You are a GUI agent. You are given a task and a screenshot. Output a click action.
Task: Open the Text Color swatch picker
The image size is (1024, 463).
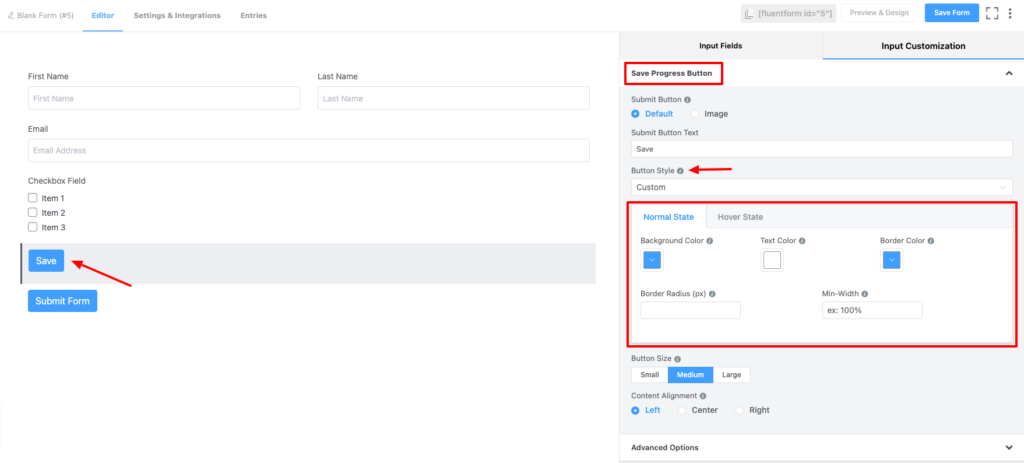point(772,261)
